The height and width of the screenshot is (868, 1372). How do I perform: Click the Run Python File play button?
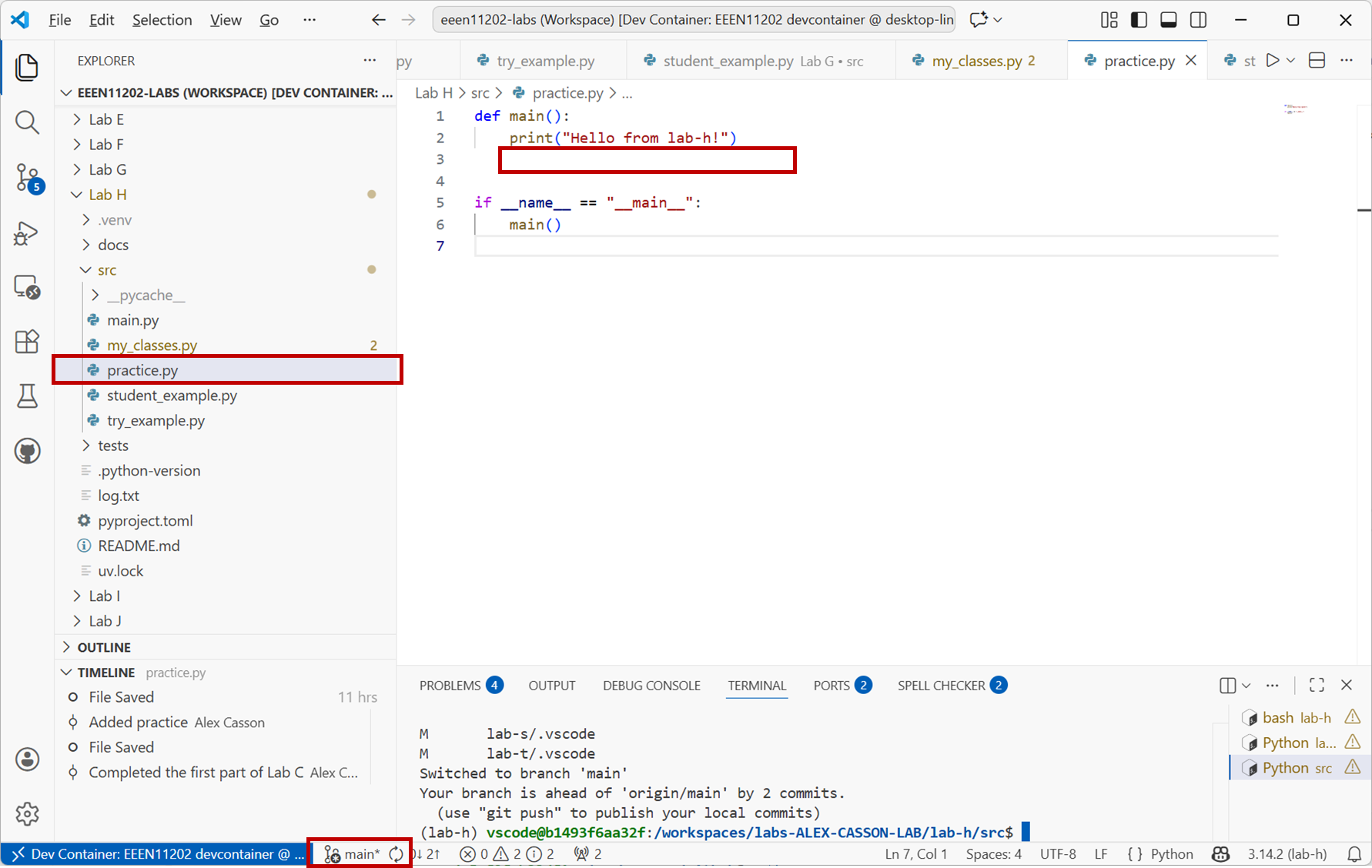pos(1273,61)
